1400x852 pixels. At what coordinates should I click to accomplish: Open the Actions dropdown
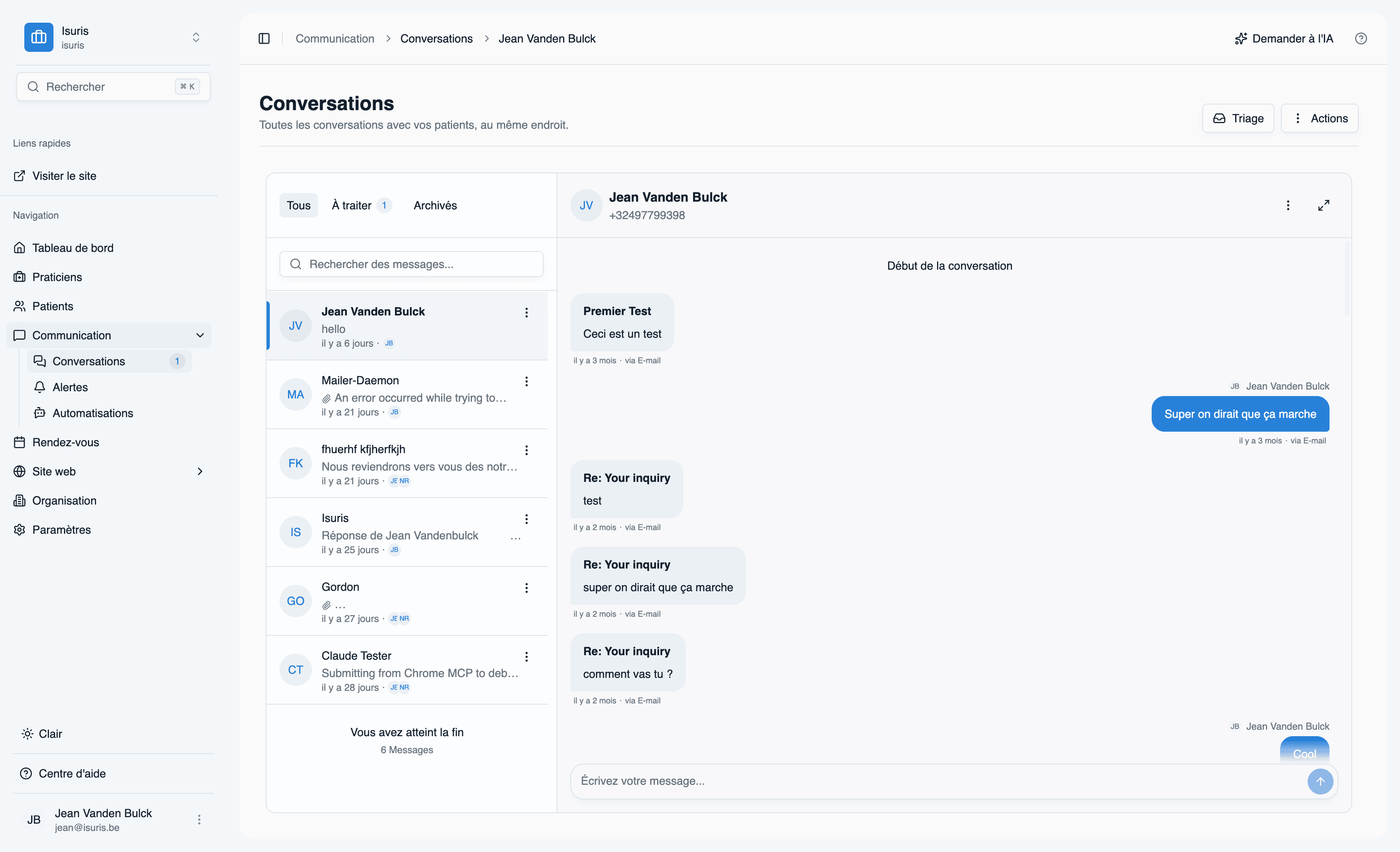pos(1319,118)
